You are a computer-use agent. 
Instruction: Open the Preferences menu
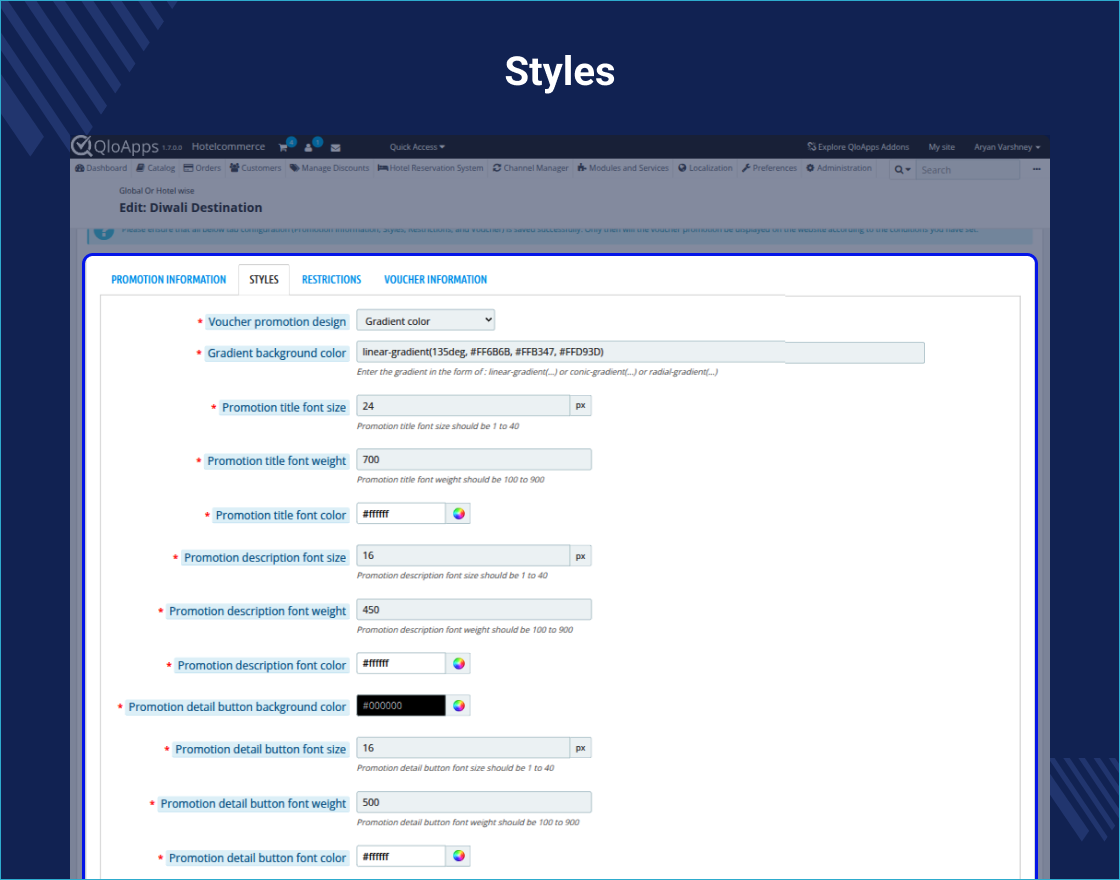(x=769, y=168)
